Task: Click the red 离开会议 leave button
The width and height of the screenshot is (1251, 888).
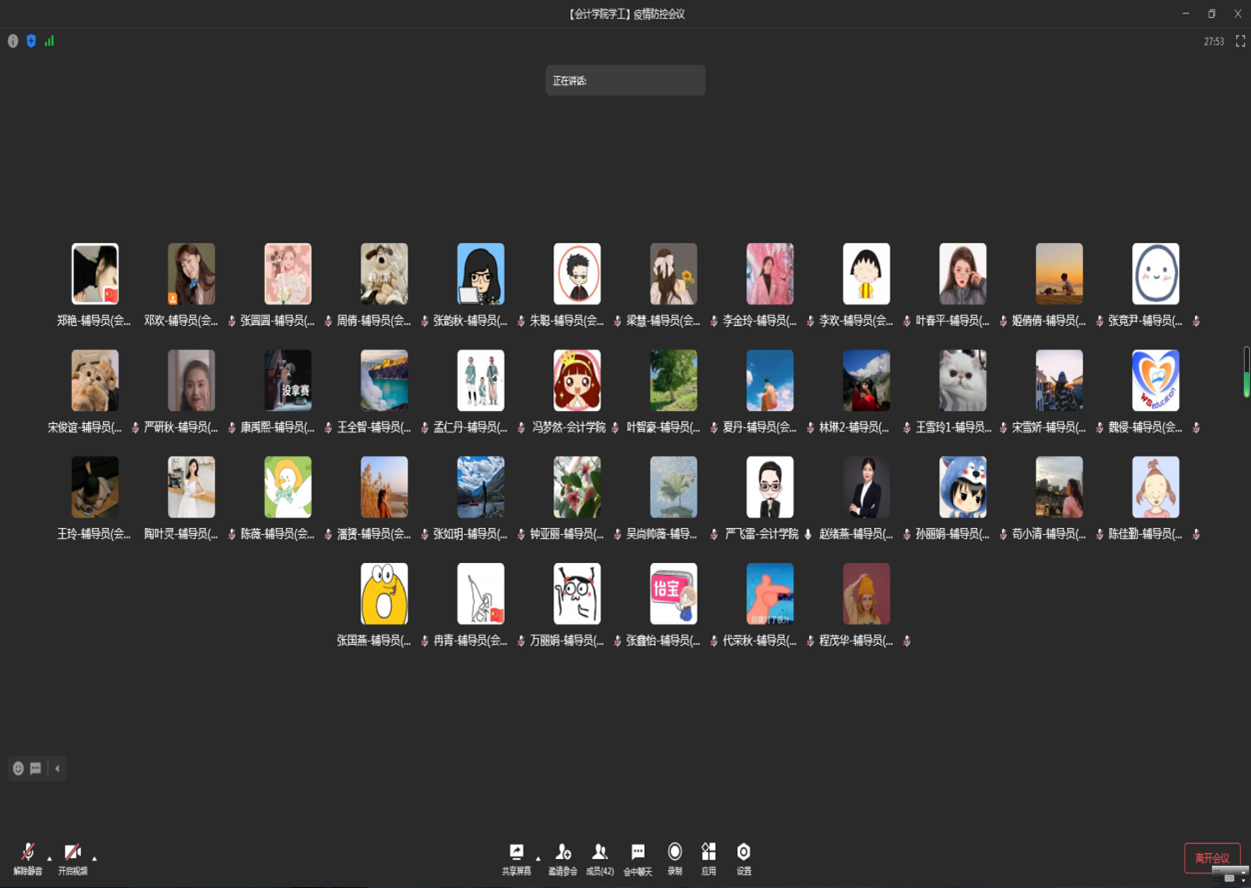Action: (x=1212, y=858)
